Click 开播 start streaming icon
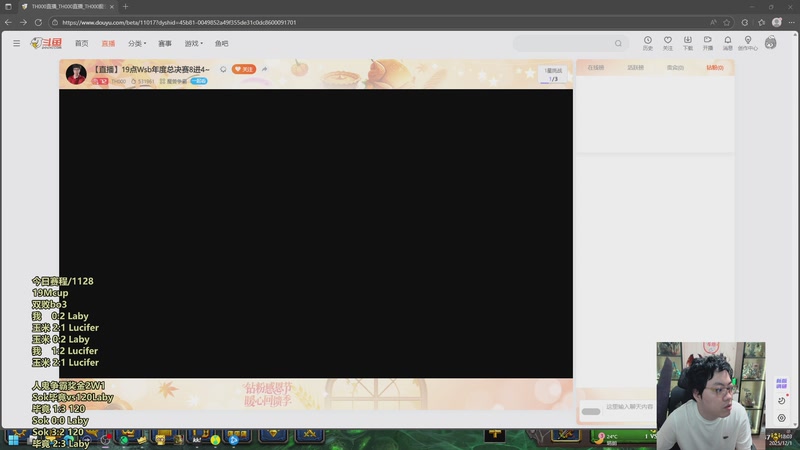Image resolution: width=800 pixels, height=450 pixels. 708,43
